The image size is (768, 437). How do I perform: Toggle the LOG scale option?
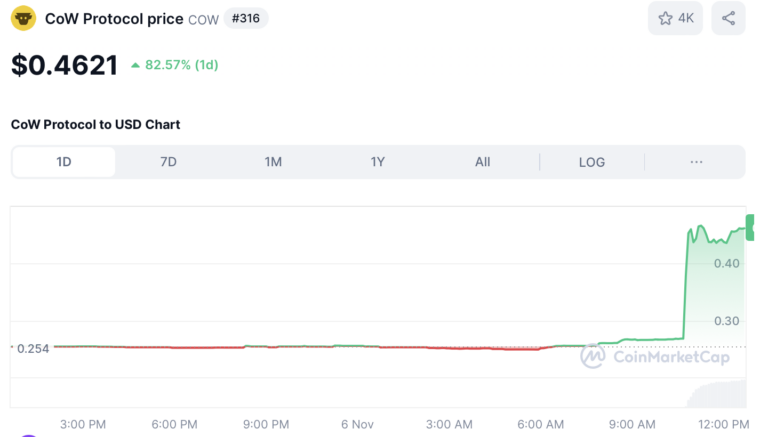(592, 162)
